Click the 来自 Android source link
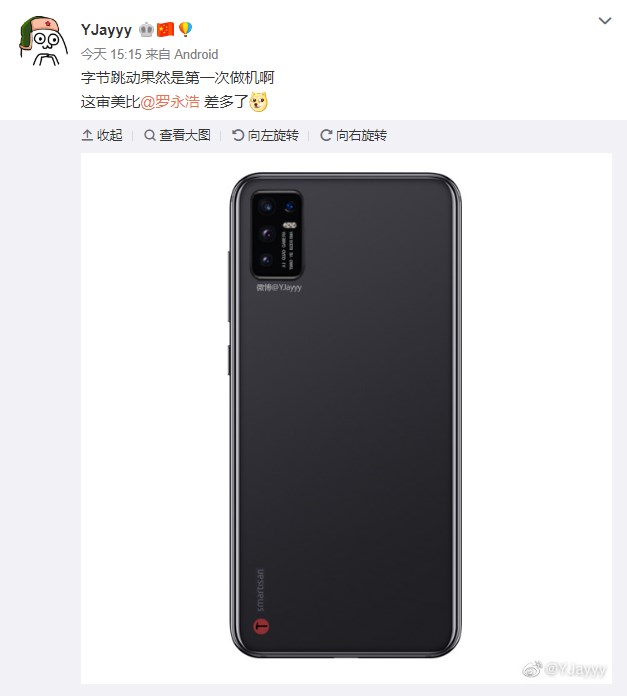The width and height of the screenshot is (627, 698). tap(182, 54)
